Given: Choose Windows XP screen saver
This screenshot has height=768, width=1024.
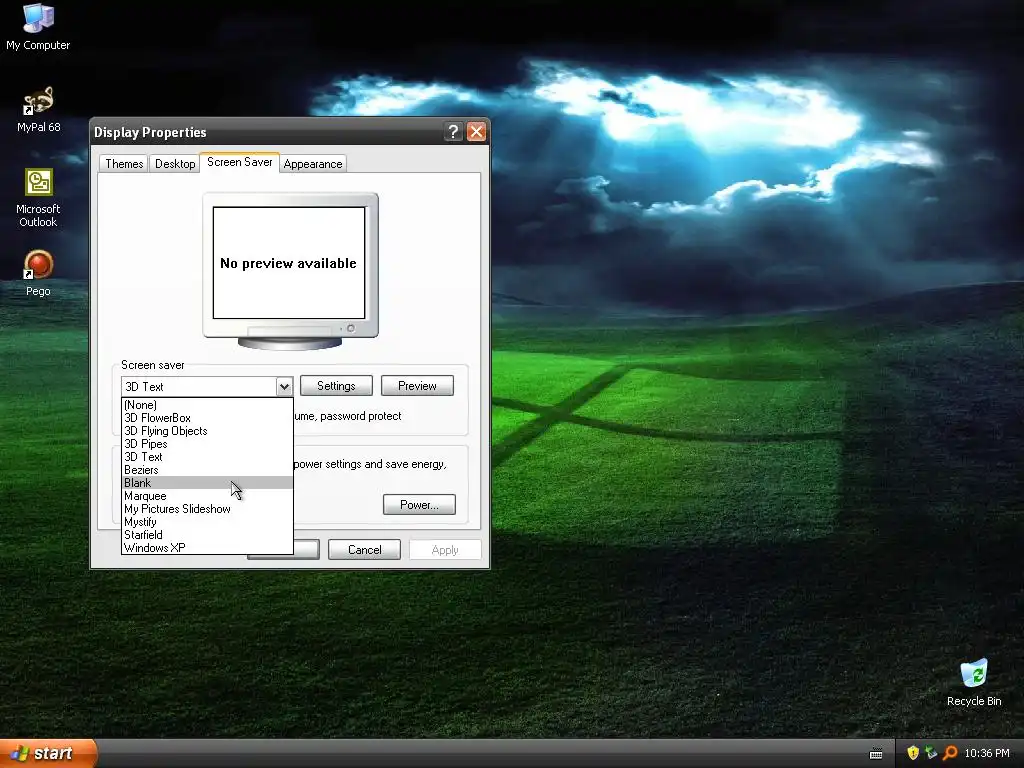Looking at the screenshot, I should (207, 548).
